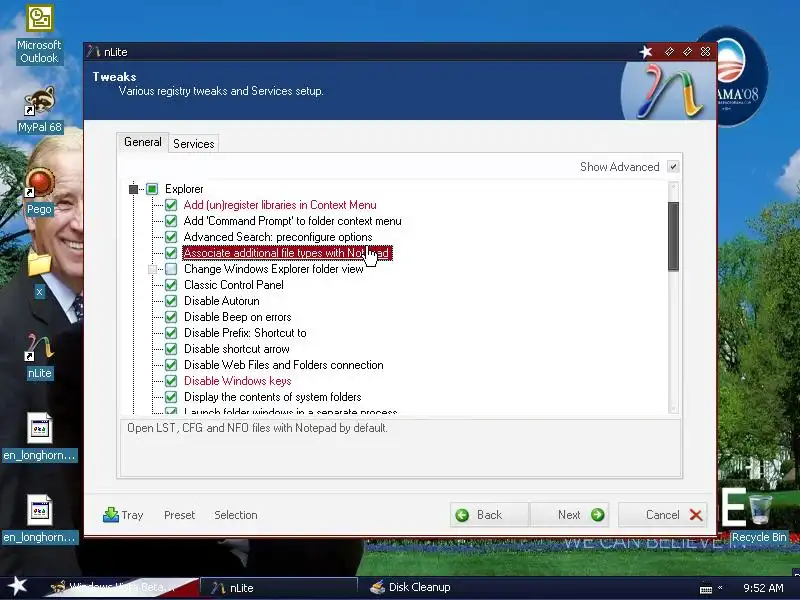Click the star Start button on taskbar
800x600 pixels.
(18, 586)
